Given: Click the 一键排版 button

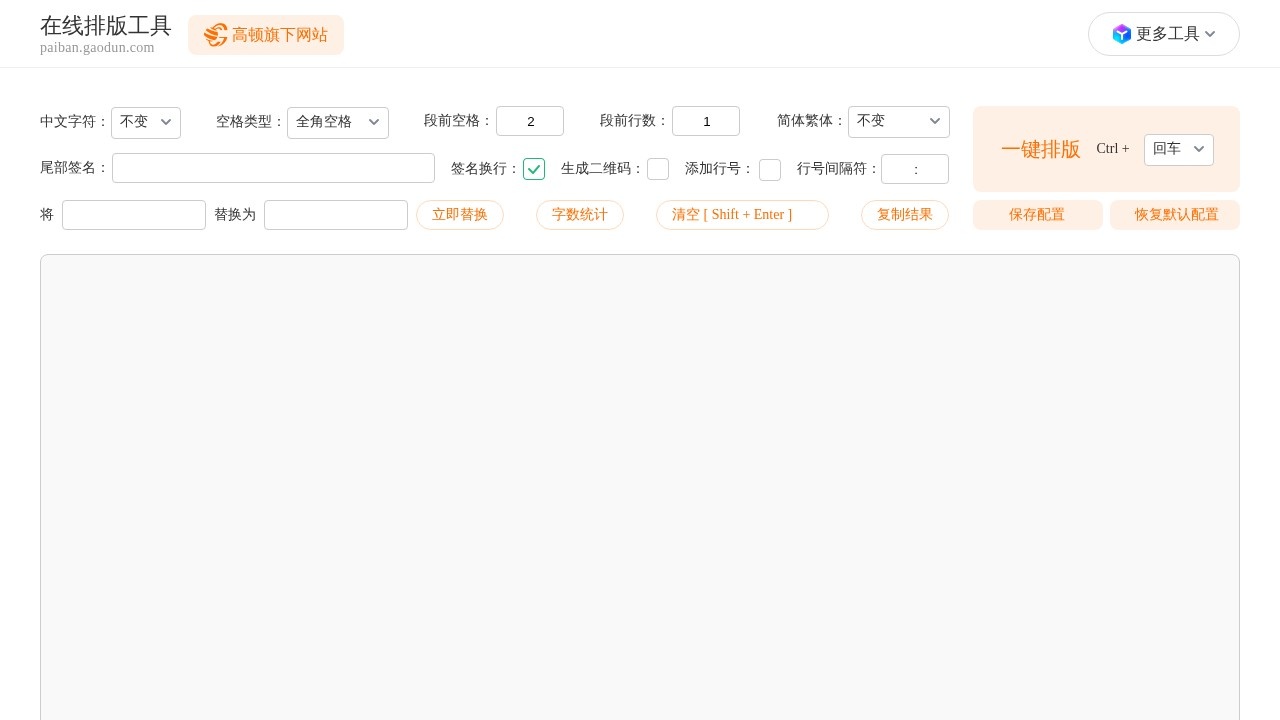Looking at the screenshot, I should pyautogui.click(x=1041, y=149).
